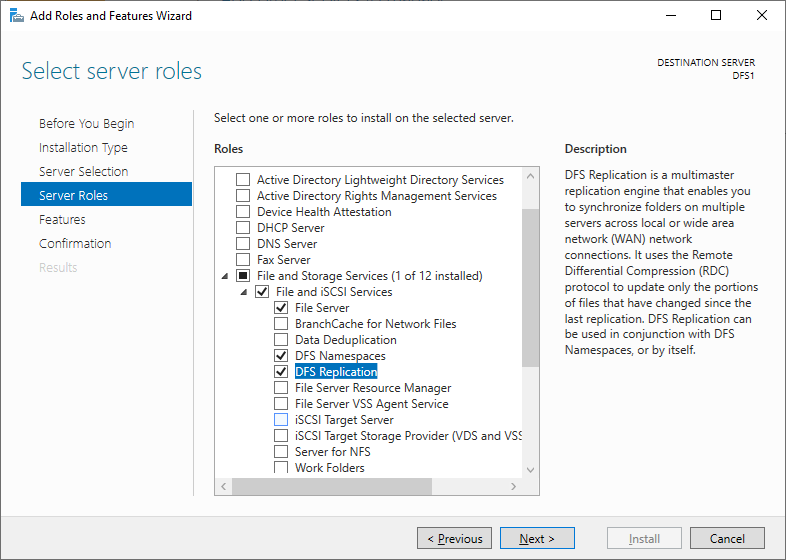This screenshot has height=560, width=786.
Task: Select File Server Resource Manager label
Action: 373,388
